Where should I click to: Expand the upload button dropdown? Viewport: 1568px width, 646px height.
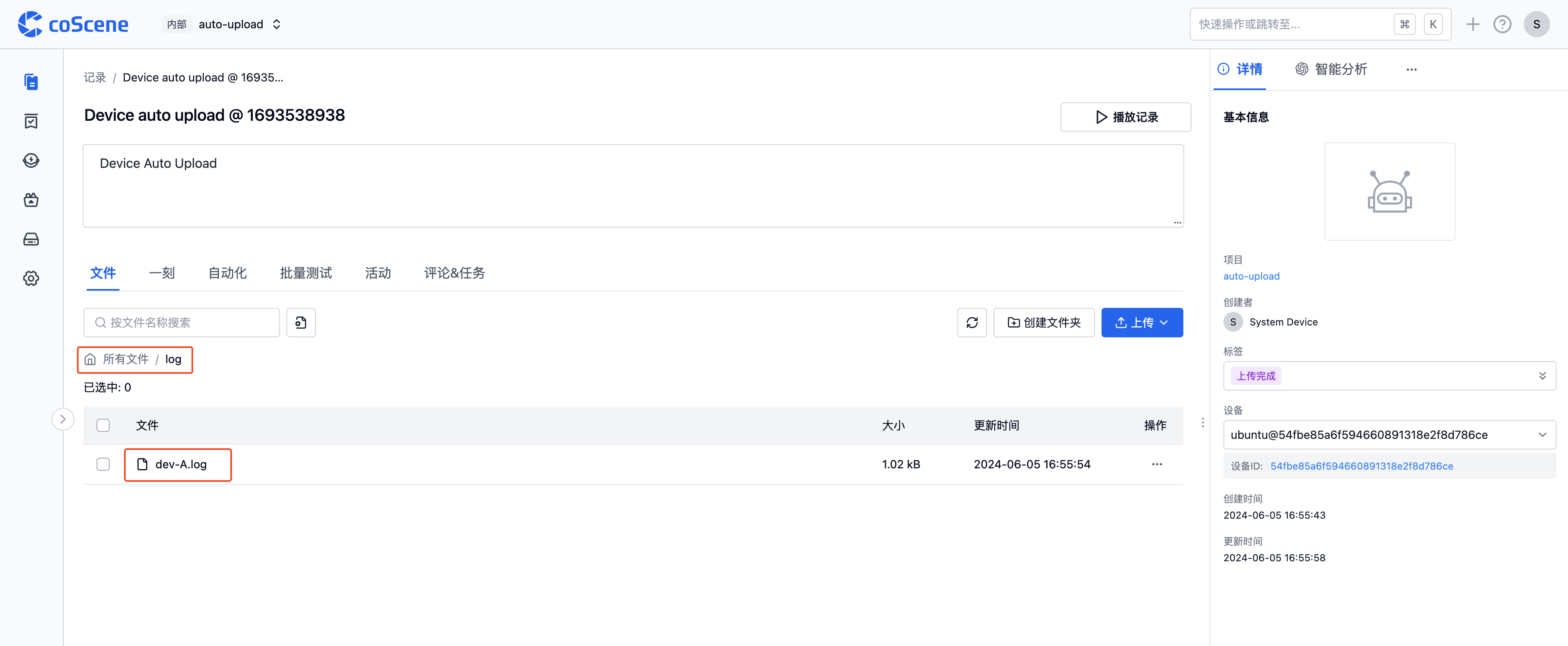click(1164, 322)
